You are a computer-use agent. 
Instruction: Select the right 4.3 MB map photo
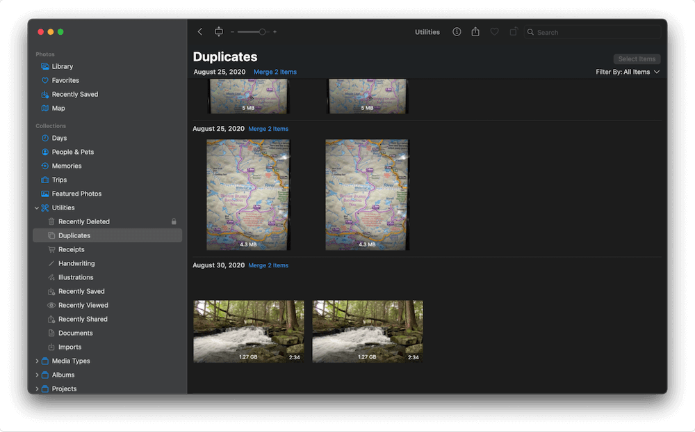click(x=367, y=195)
